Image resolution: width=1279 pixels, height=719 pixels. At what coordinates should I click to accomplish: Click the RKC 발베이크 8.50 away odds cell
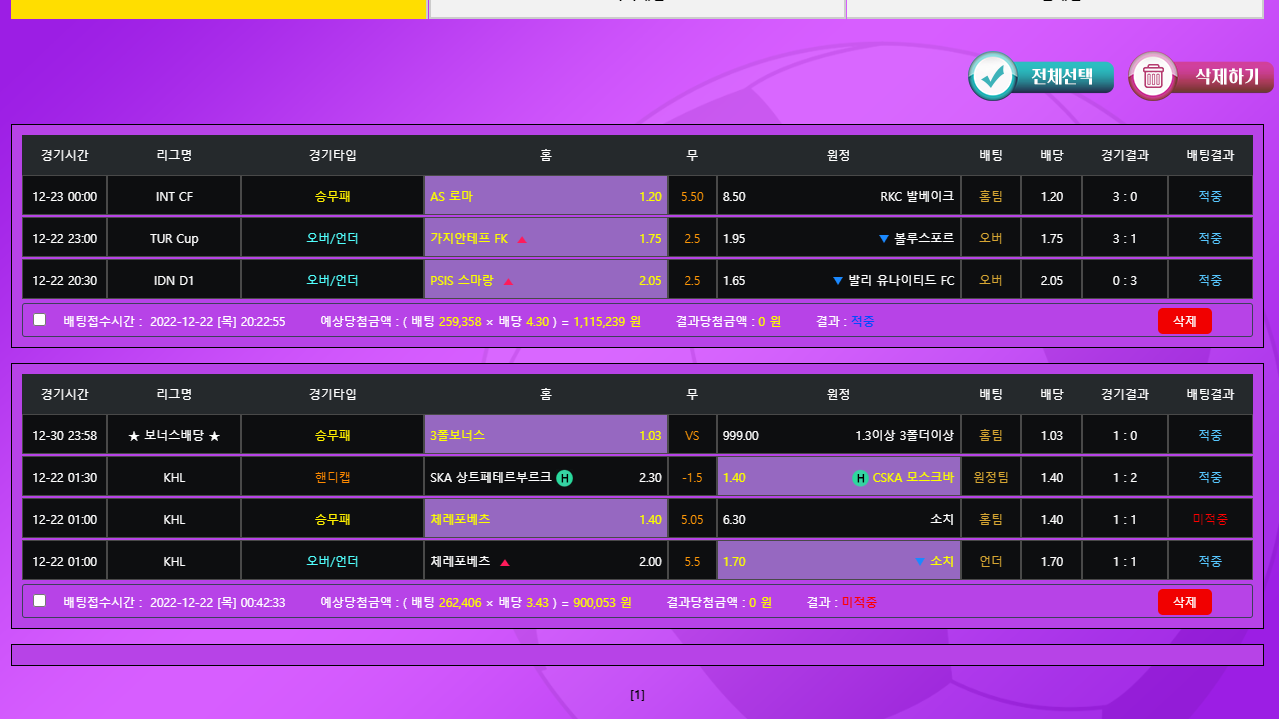(x=838, y=197)
